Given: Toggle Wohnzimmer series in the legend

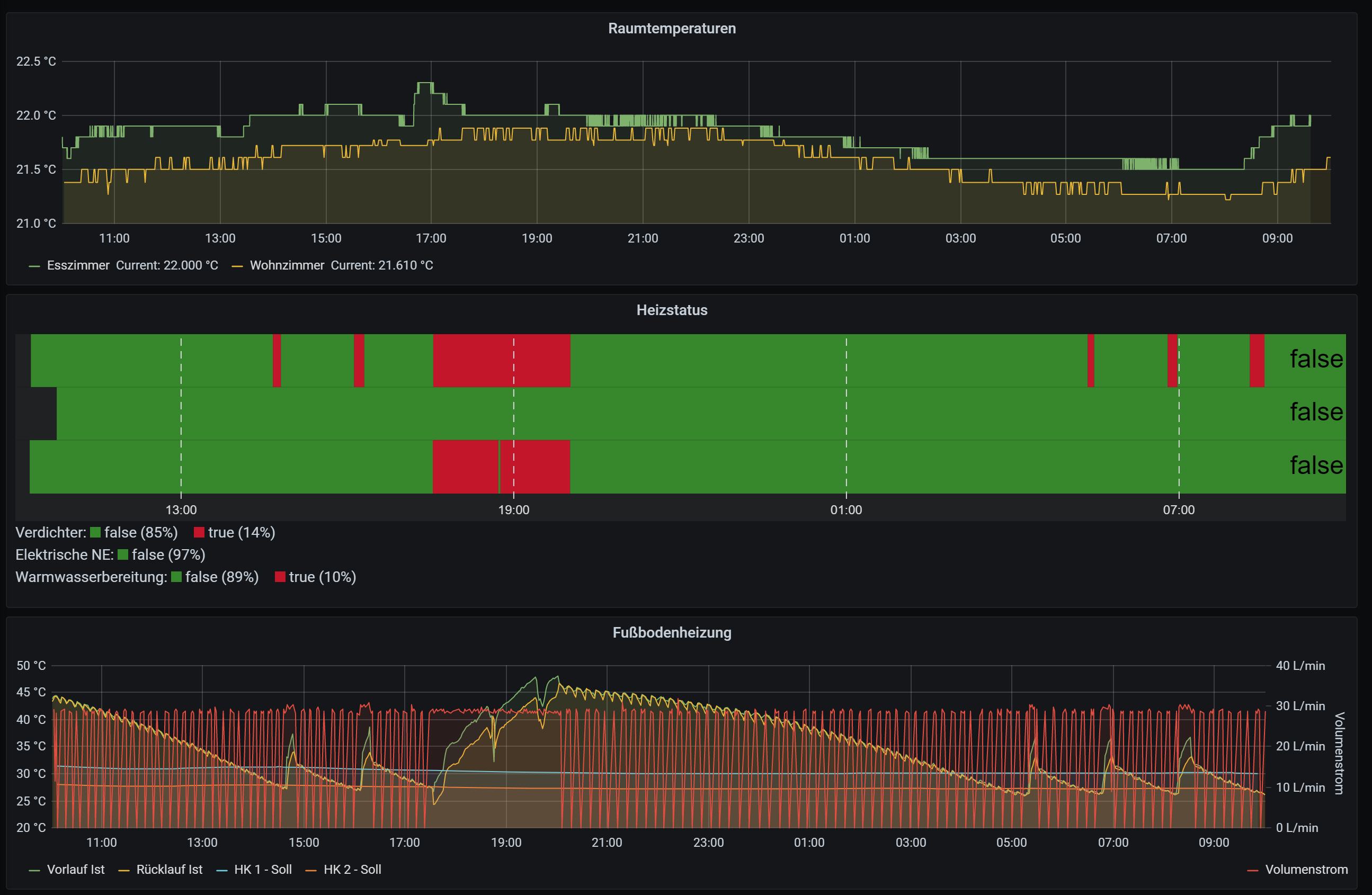Looking at the screenshot, I should (287, 265).
